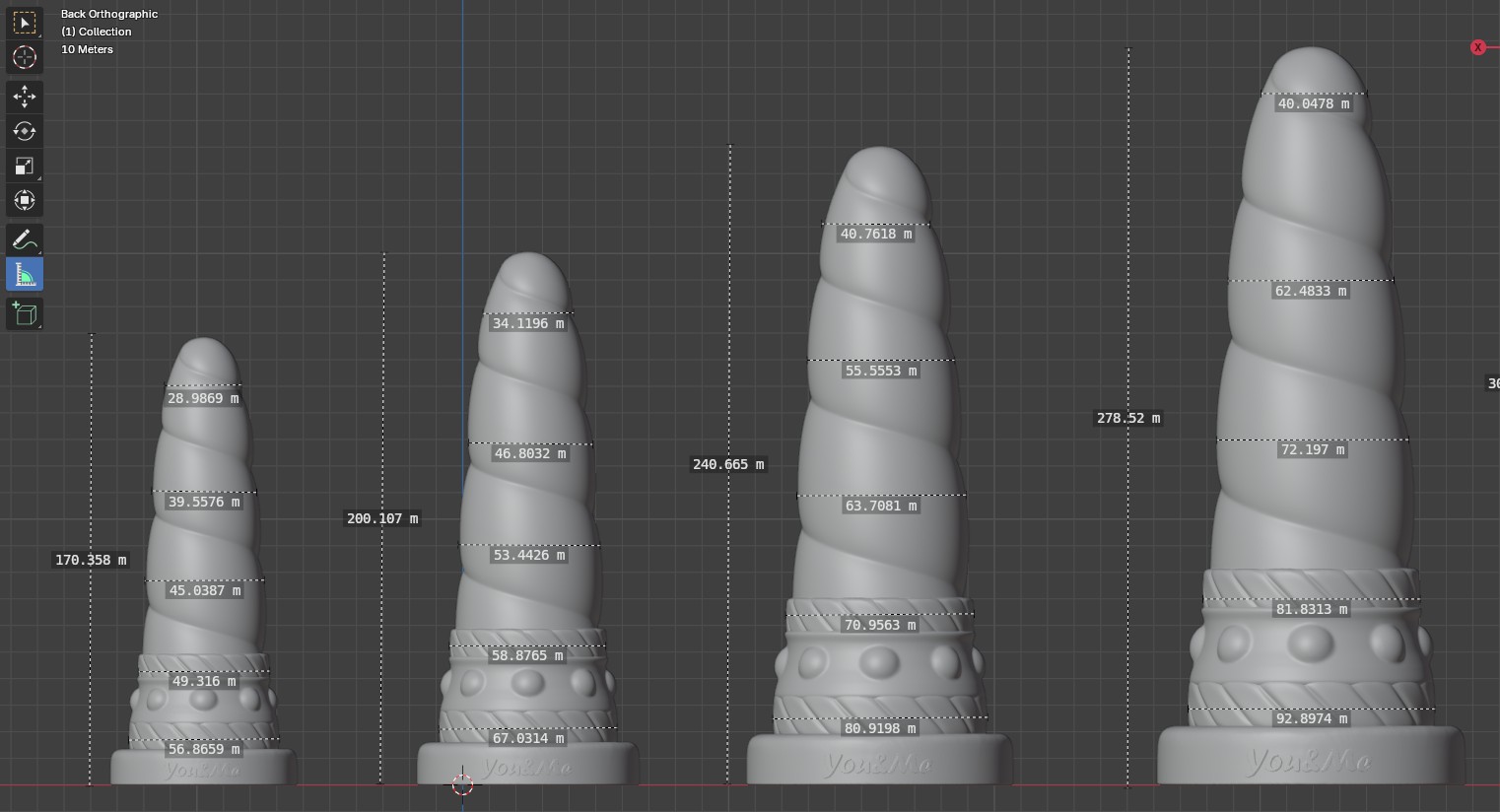Image resolution: width=1500 pixels, height=812 pixels.
Task: Click the active Measure ruler tool
Action: click(25, 275)
